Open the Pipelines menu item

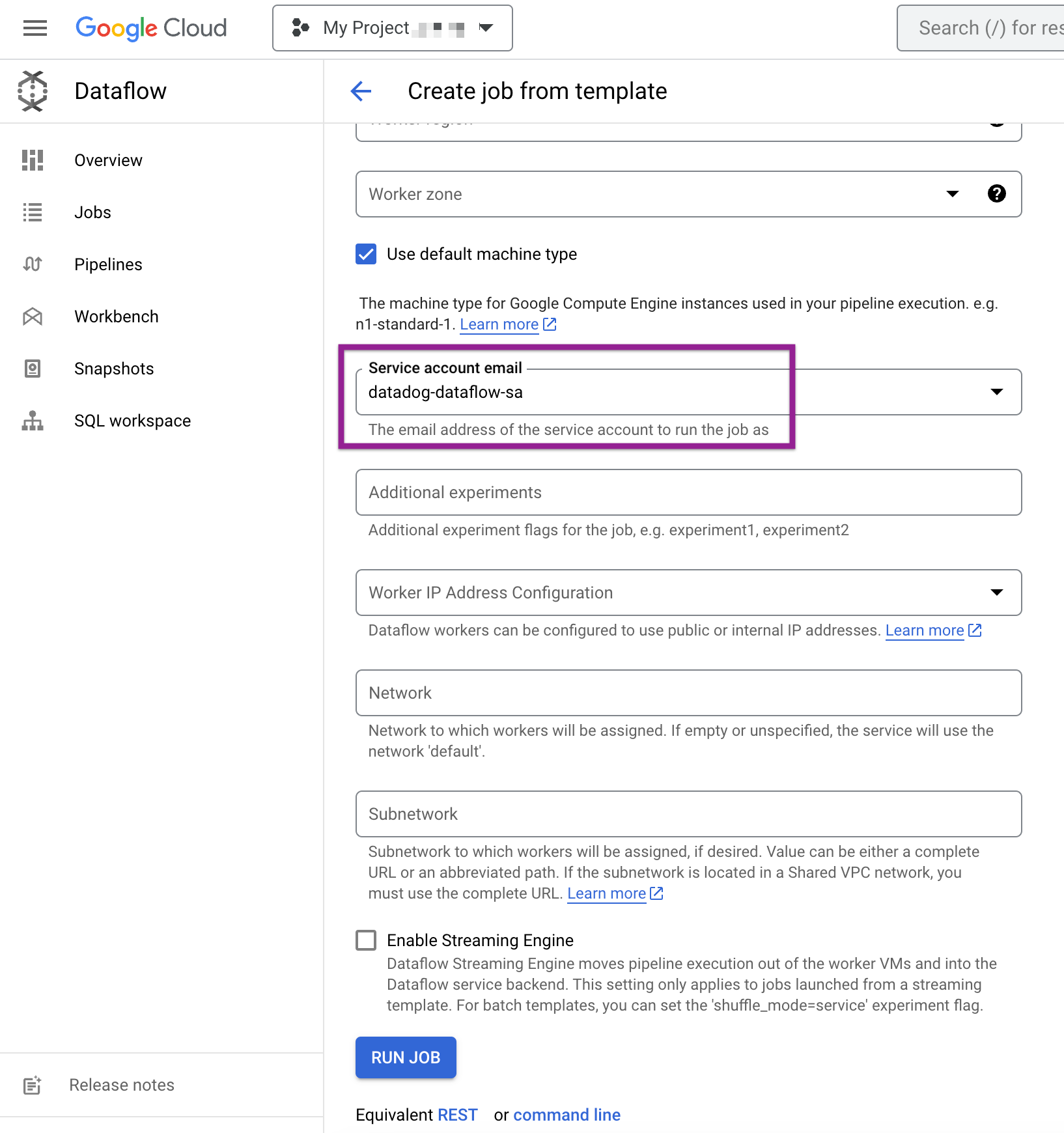(108, 264)
